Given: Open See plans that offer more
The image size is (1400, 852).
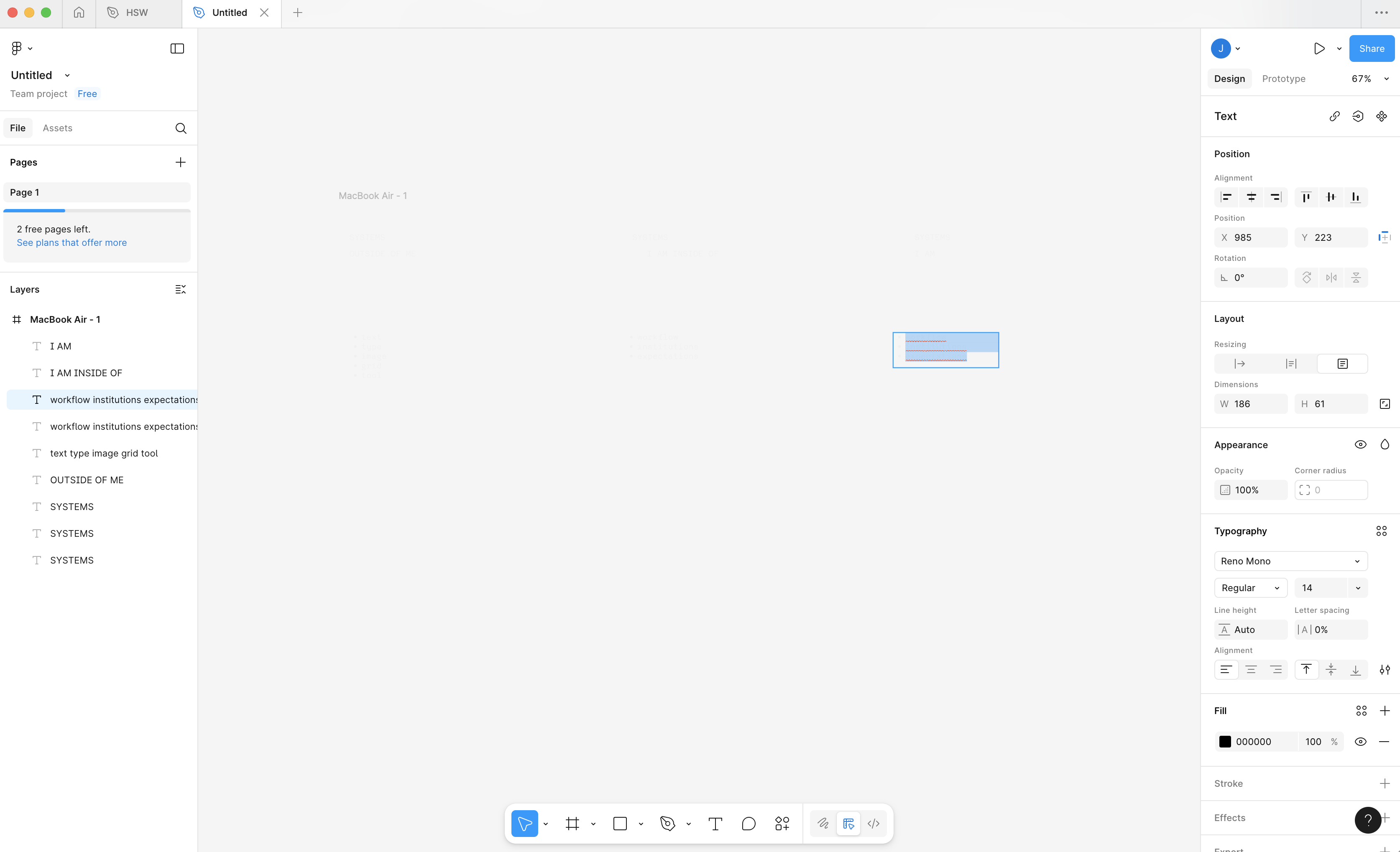Looking at the screenshot, I should [72, 243].
